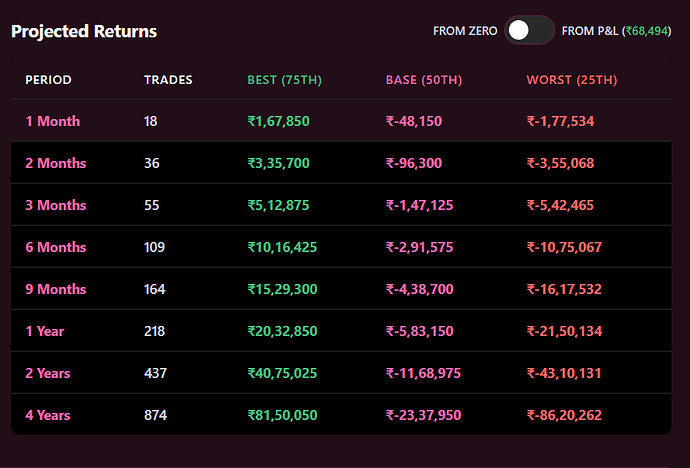
Task: Click the WORST (25TH) column header
Action: coord(572,80)
